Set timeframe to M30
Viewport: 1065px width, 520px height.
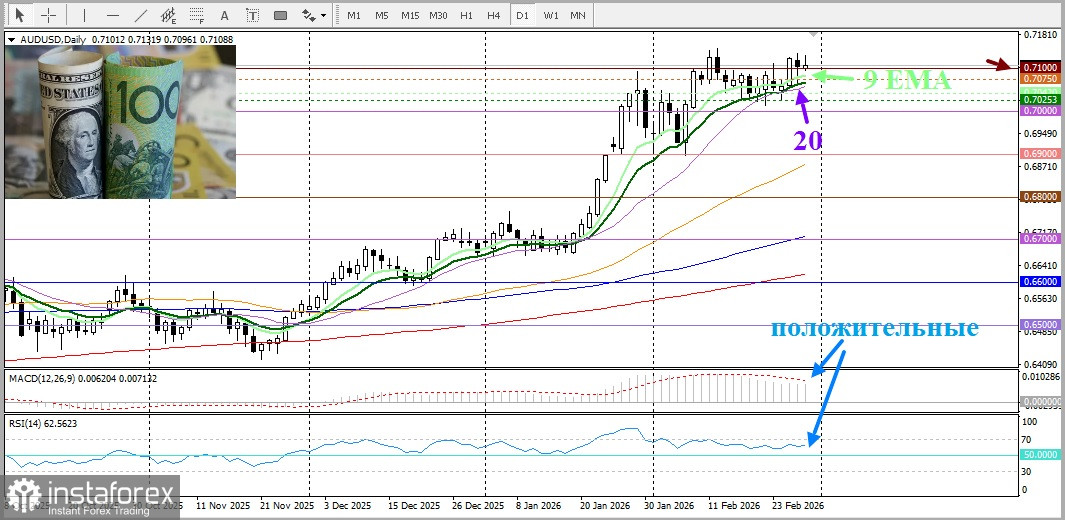(x=438, y=15)
